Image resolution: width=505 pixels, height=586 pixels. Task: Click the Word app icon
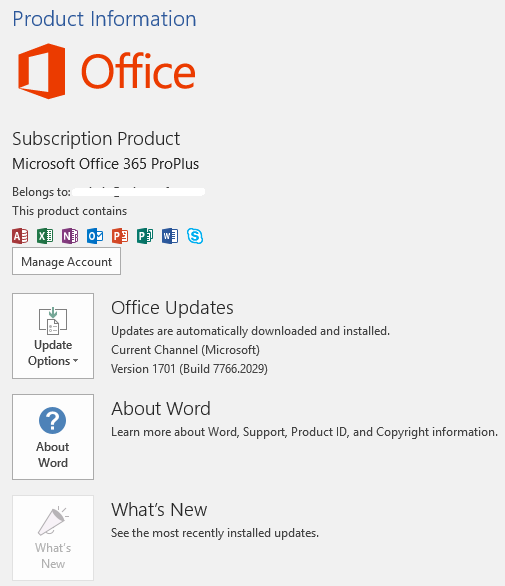[x=170, y=236]
